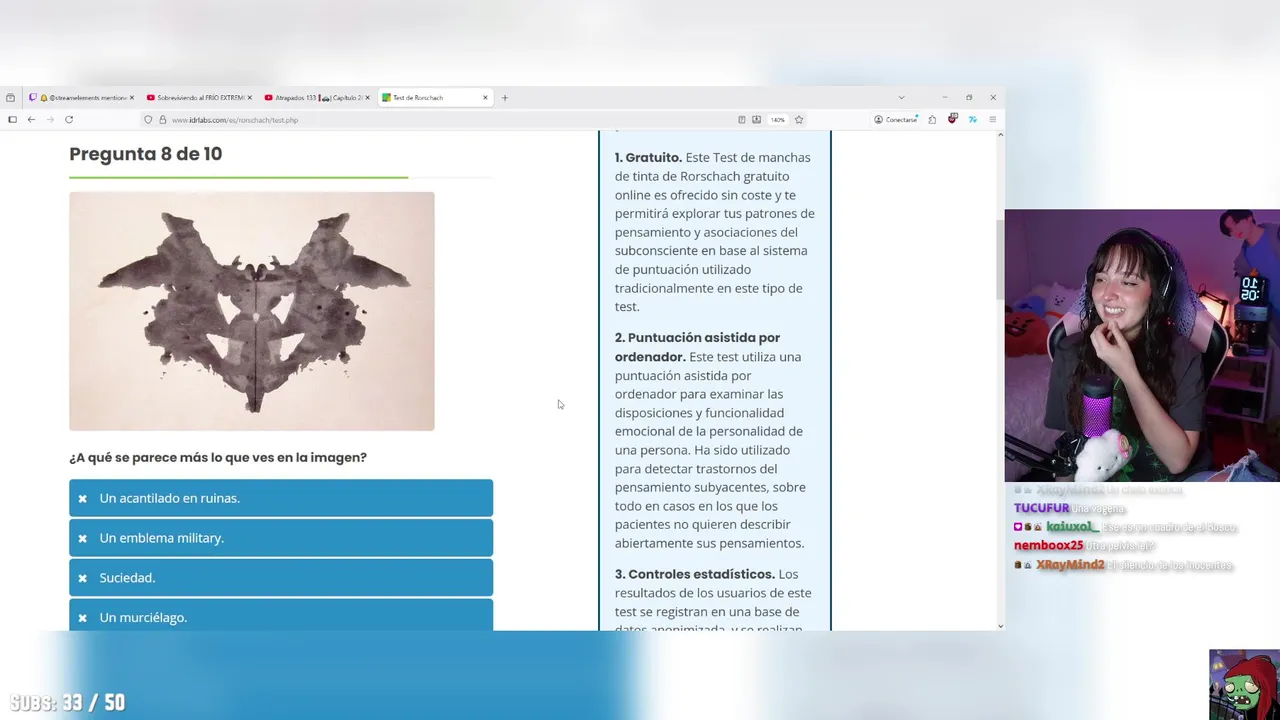The height and width of the screenshot is (720, 1280).
Task: Click the blue 7TV extension icon
Action: (x=972, y=120)
